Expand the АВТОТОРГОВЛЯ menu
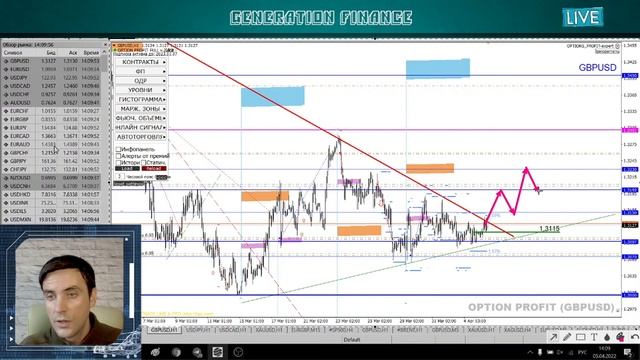The image size is (640, 360). click(x=141, y=137)
